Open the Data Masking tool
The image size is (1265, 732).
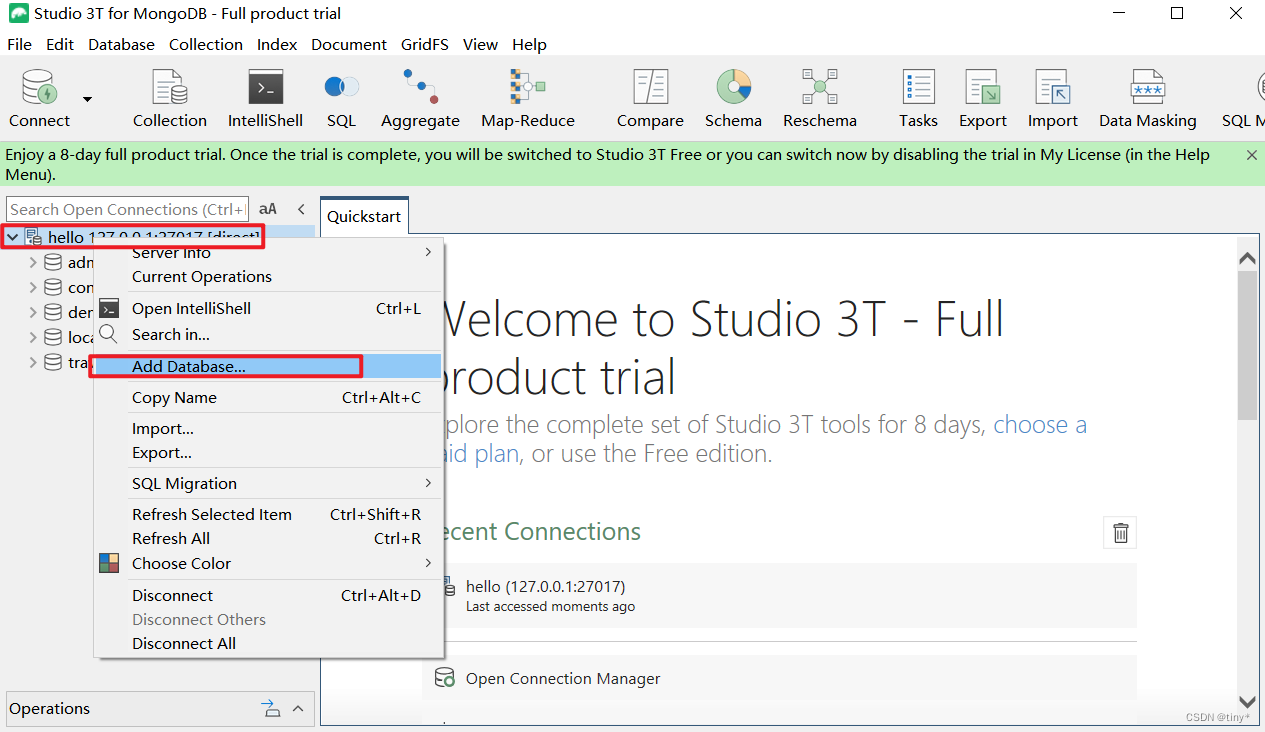pos(1147,98)
